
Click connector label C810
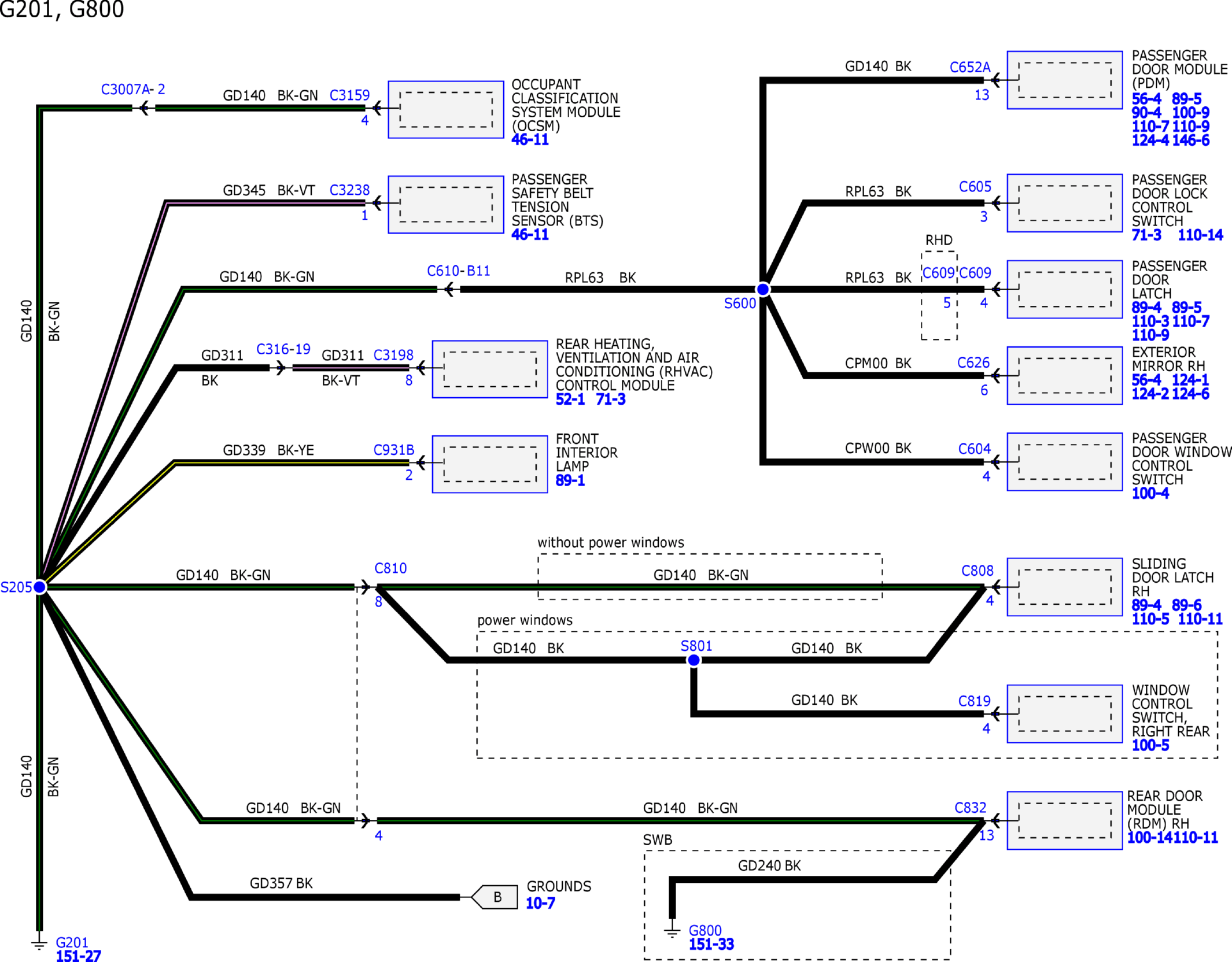(x=390, y=568)
